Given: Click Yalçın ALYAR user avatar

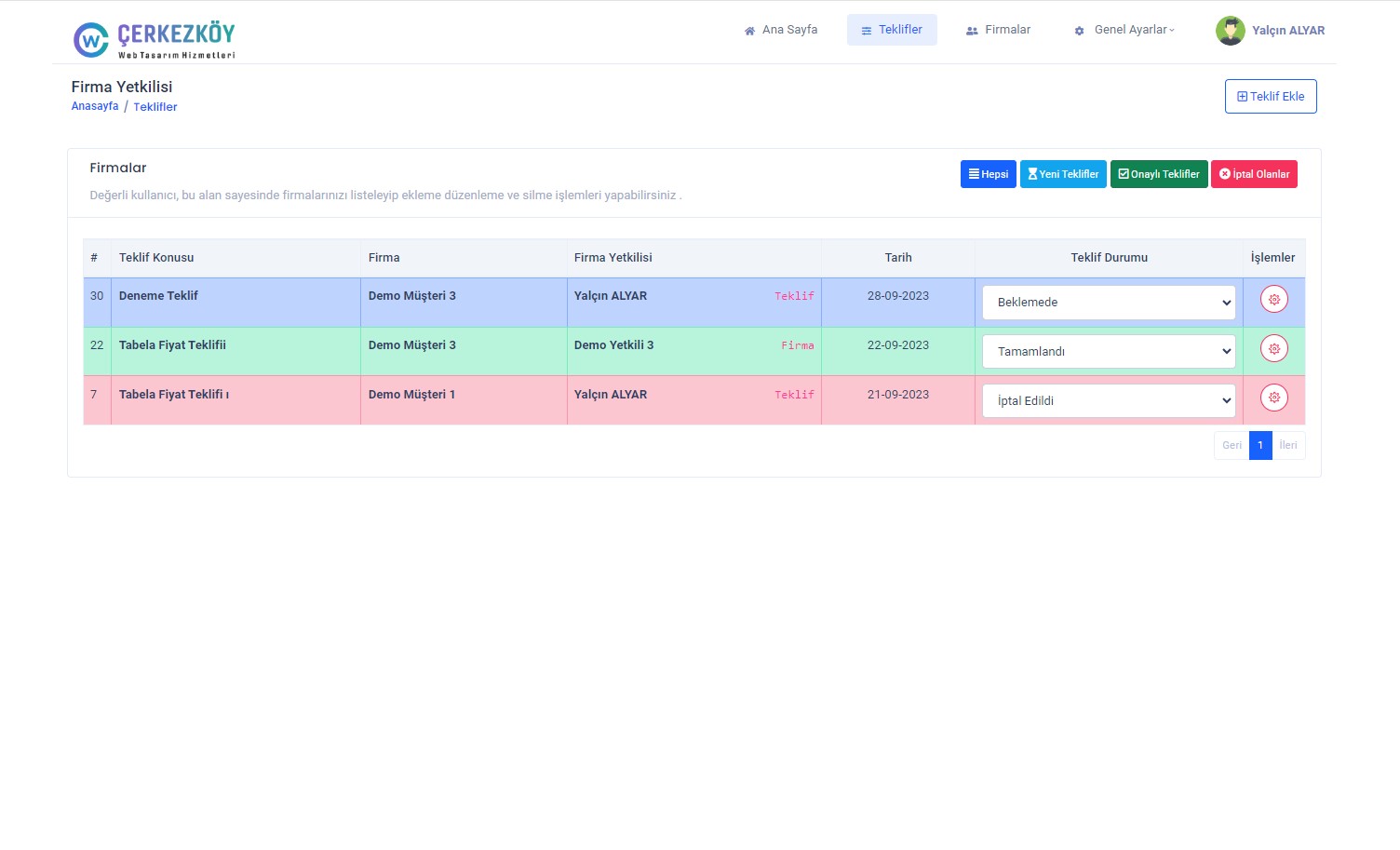Looking at the screenshot, I should point(1230,31).
